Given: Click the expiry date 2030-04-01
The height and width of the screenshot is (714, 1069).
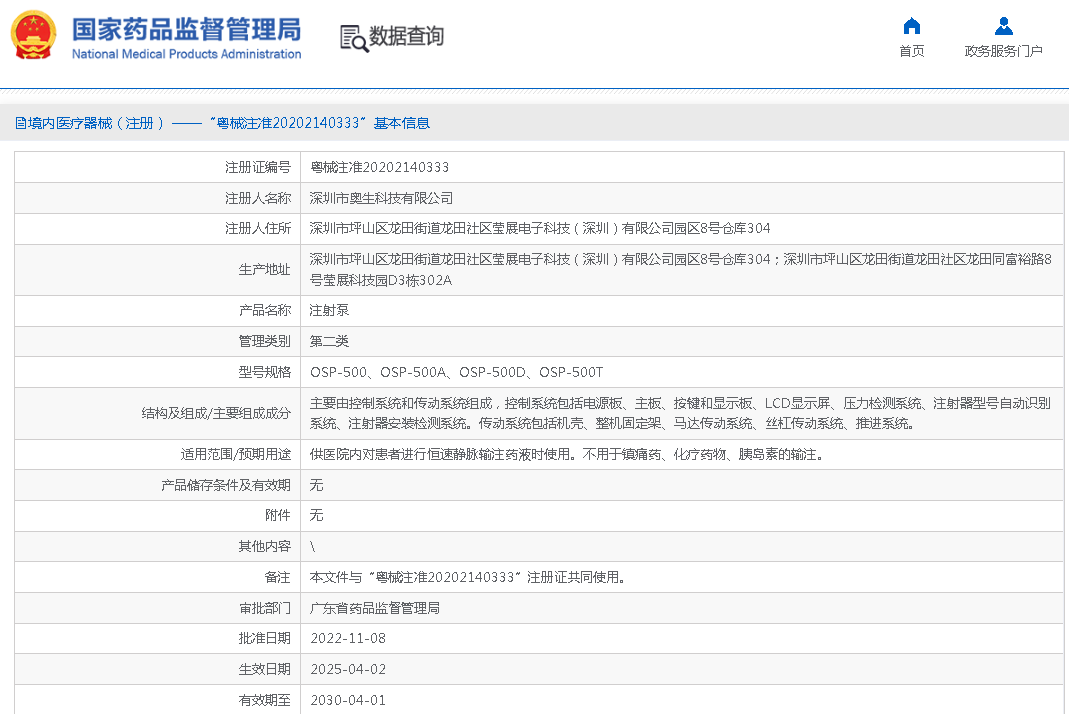Looking at the screenshot, I should [x=347, y=700].
